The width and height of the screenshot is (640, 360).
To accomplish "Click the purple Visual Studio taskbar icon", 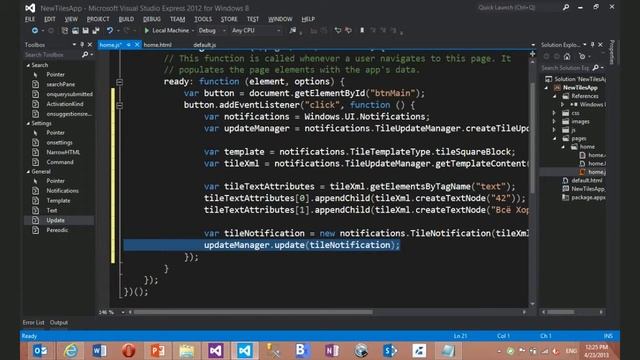I will pyautogui.click(x=216, y=351).
